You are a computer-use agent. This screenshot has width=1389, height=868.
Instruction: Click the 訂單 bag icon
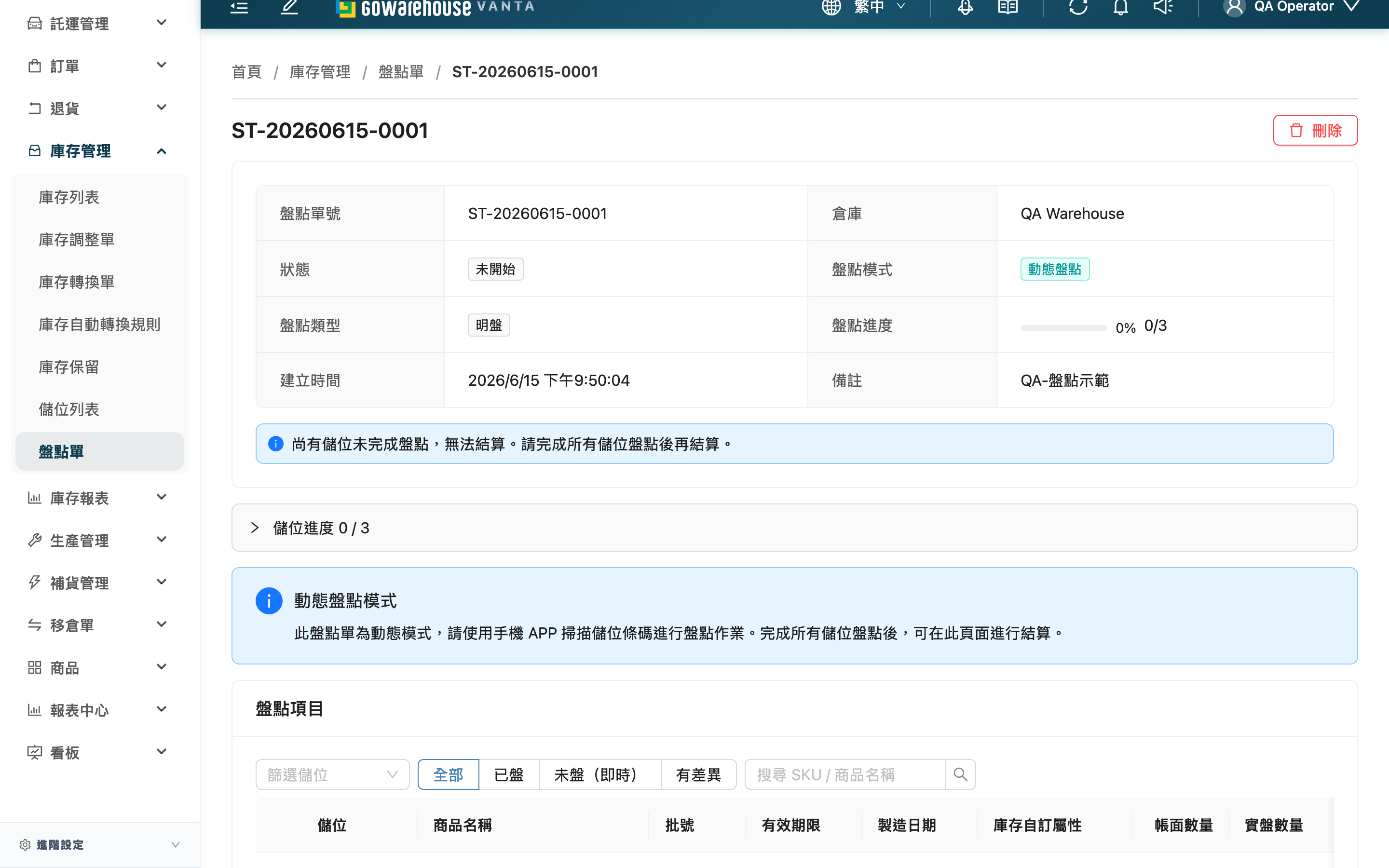coord(34,66)
